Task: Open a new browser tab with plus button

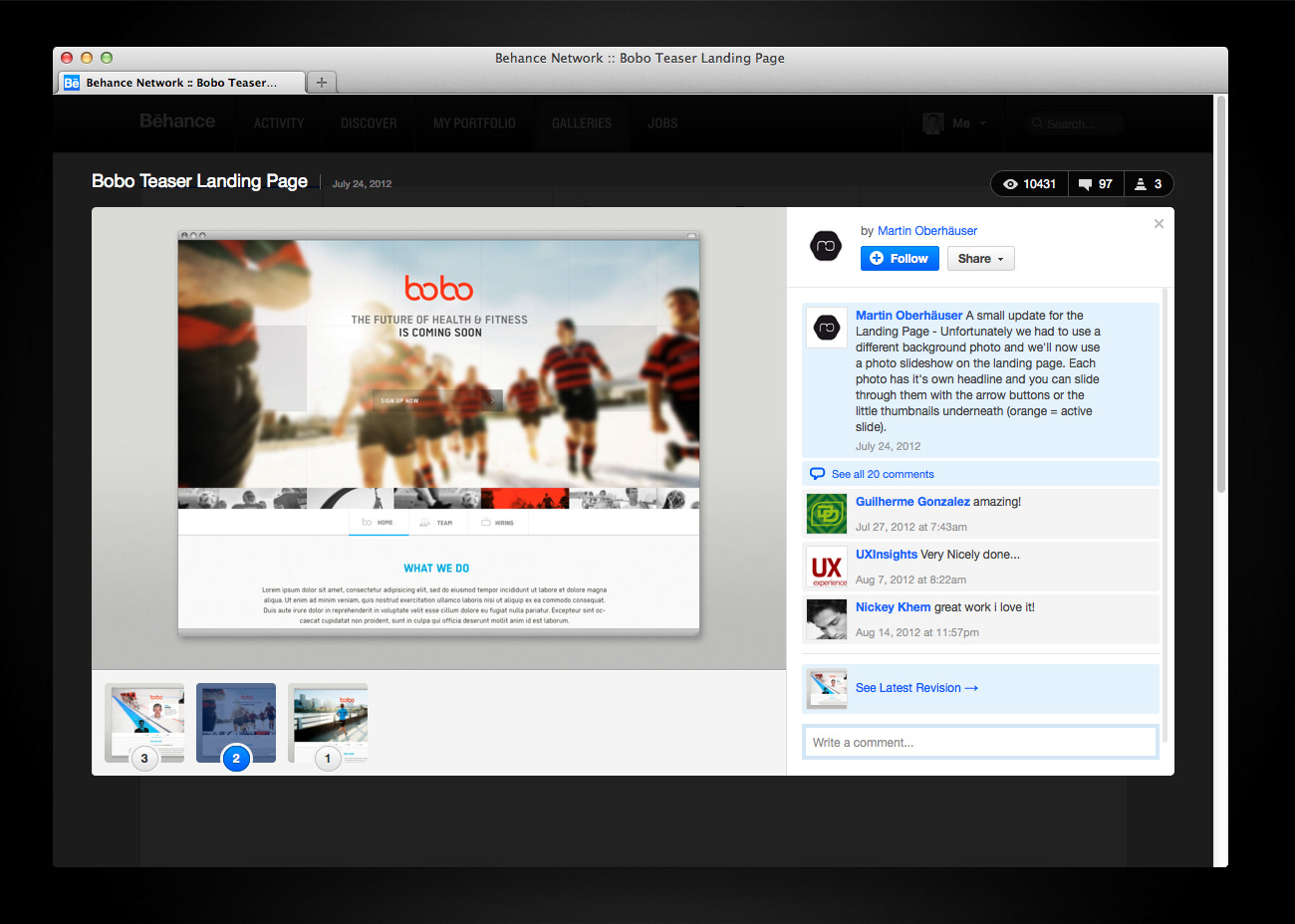Action: pyautogui.click(x=322, y=83)
